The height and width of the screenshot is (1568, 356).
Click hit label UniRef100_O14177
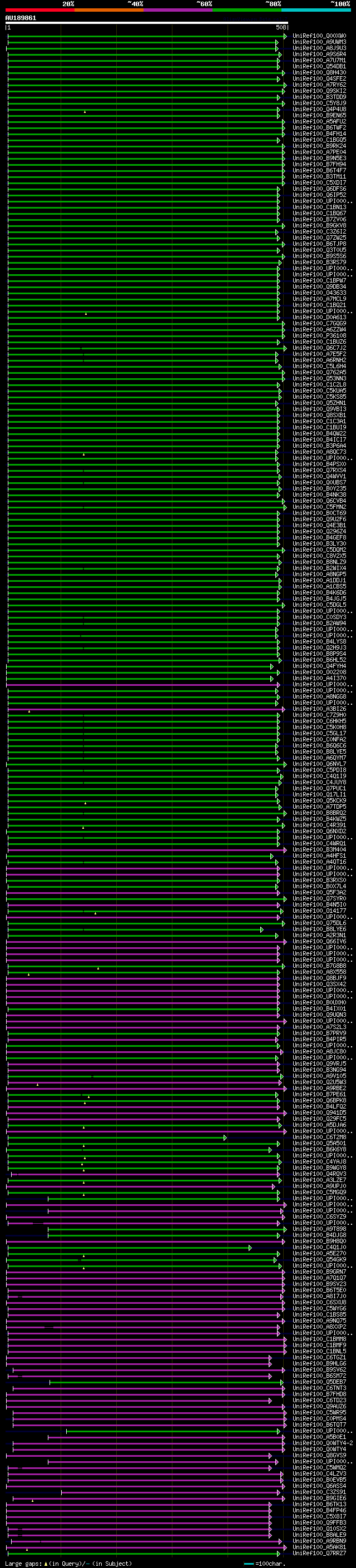coord(319,911)
